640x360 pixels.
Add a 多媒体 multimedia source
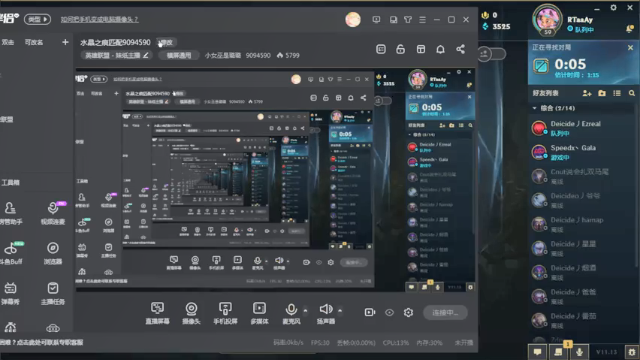(x=259, y=313)
